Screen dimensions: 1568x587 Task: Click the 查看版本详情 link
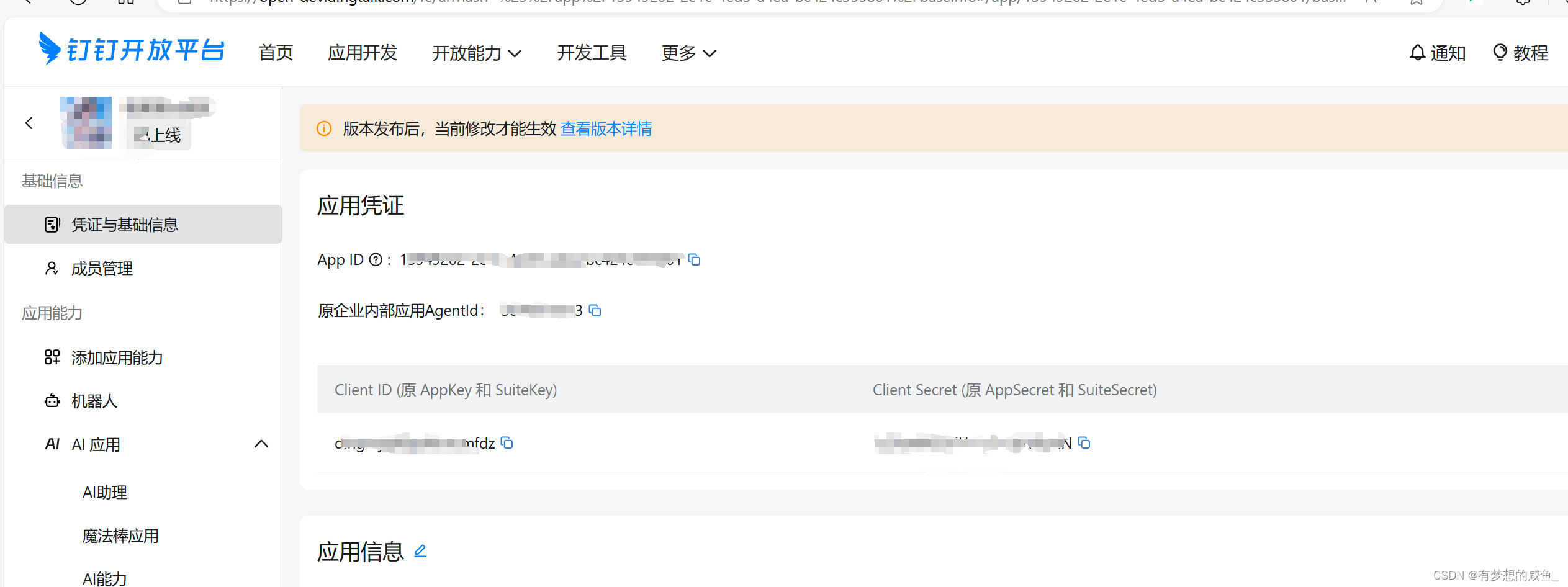click(x=606, y=128)
